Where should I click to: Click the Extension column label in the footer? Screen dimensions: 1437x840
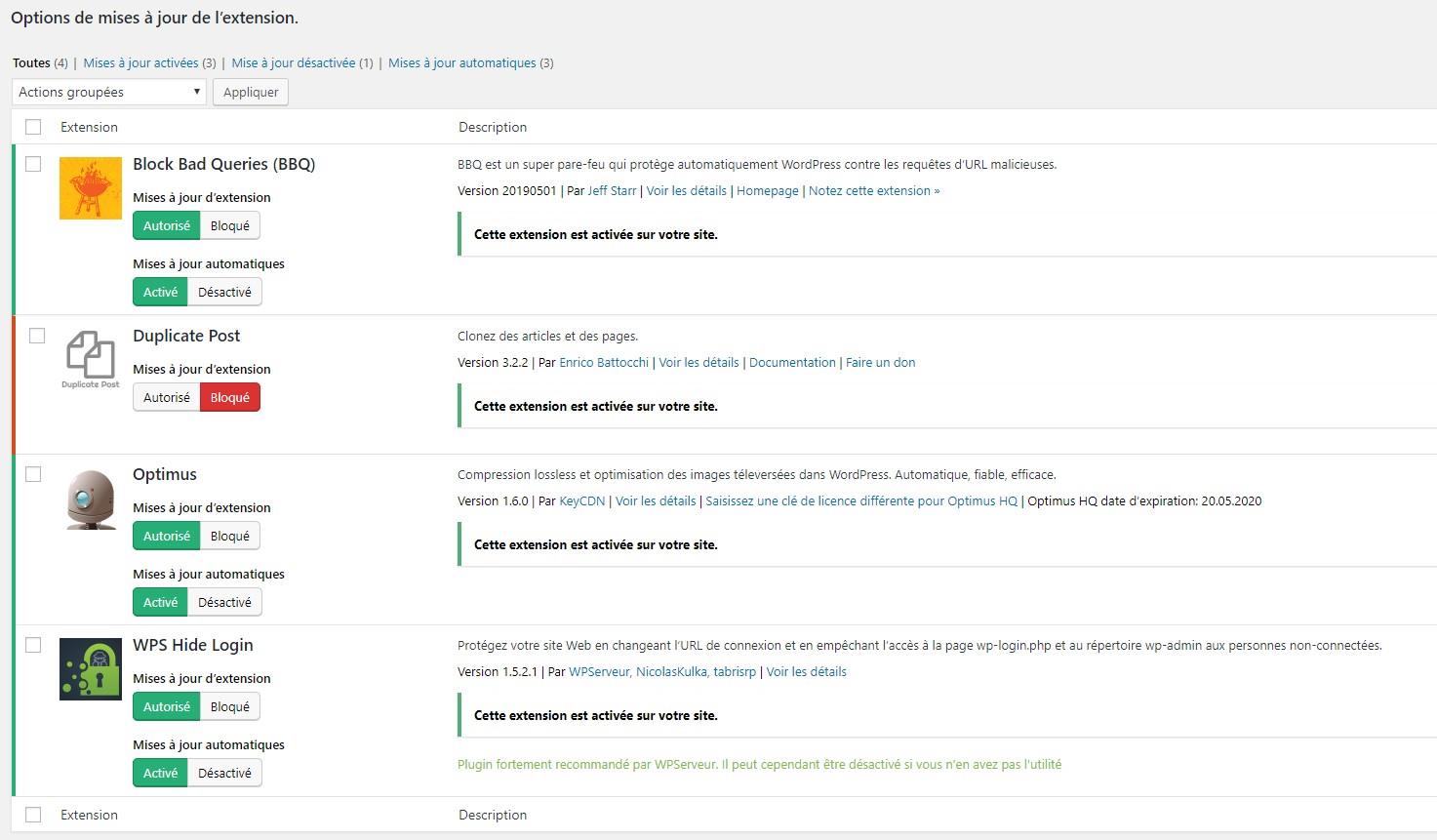pyautogui.click(x=89, y=815)
